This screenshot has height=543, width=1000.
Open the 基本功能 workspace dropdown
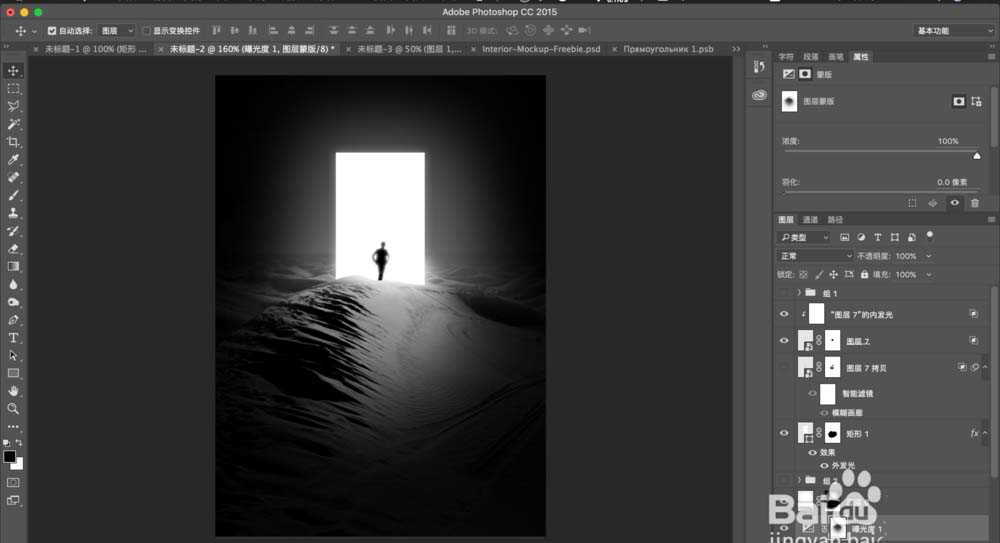point(954,31)
